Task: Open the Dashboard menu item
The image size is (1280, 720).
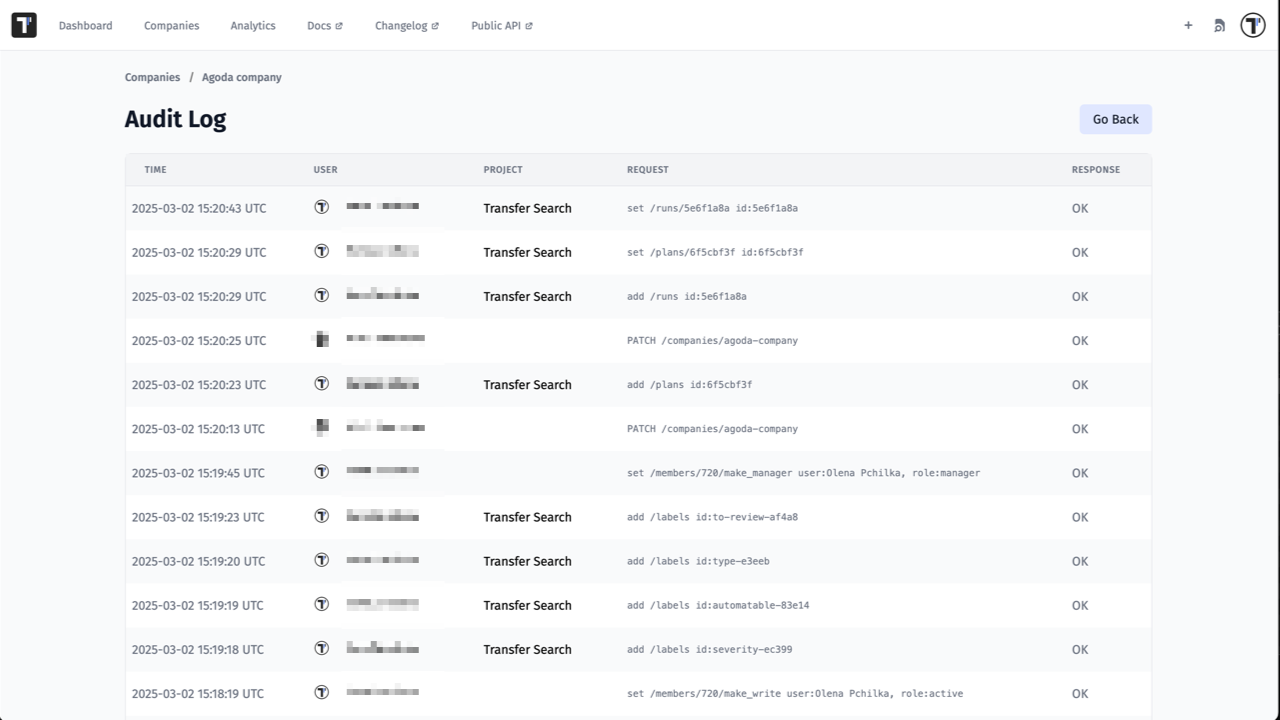Action: pos(85,25)
